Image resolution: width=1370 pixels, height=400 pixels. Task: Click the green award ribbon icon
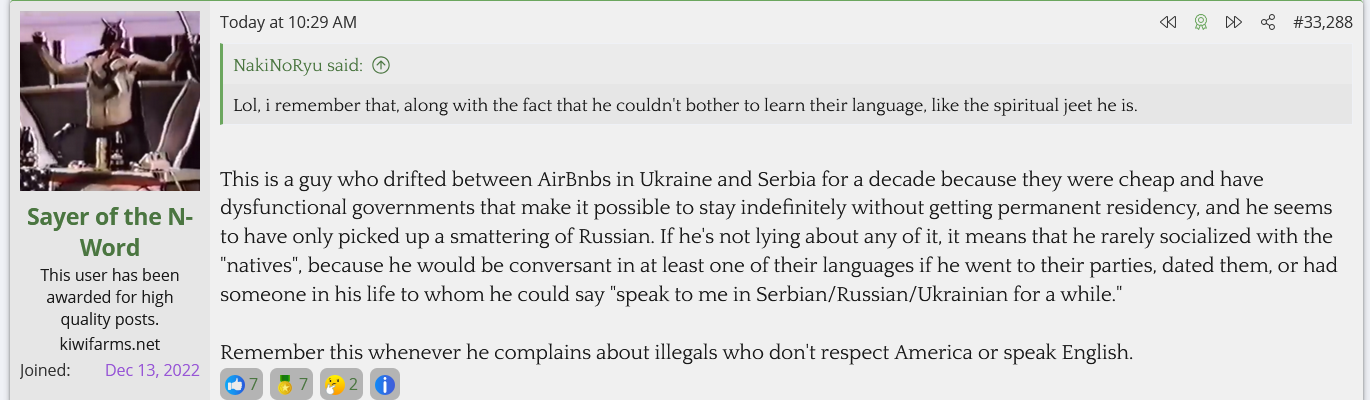(x=1201, y=22)
